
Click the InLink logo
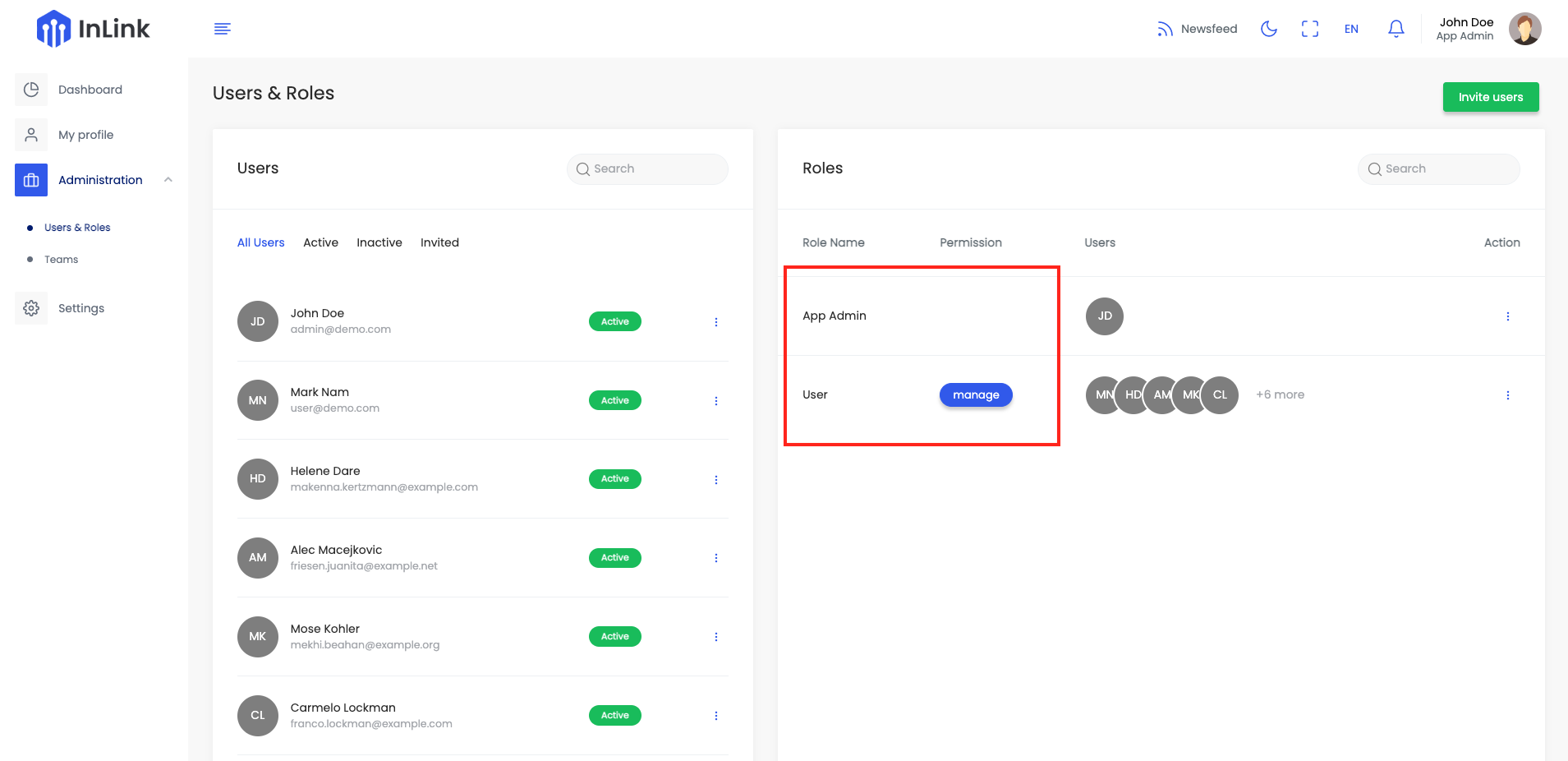pyautogui.click(x=93, y=28)
